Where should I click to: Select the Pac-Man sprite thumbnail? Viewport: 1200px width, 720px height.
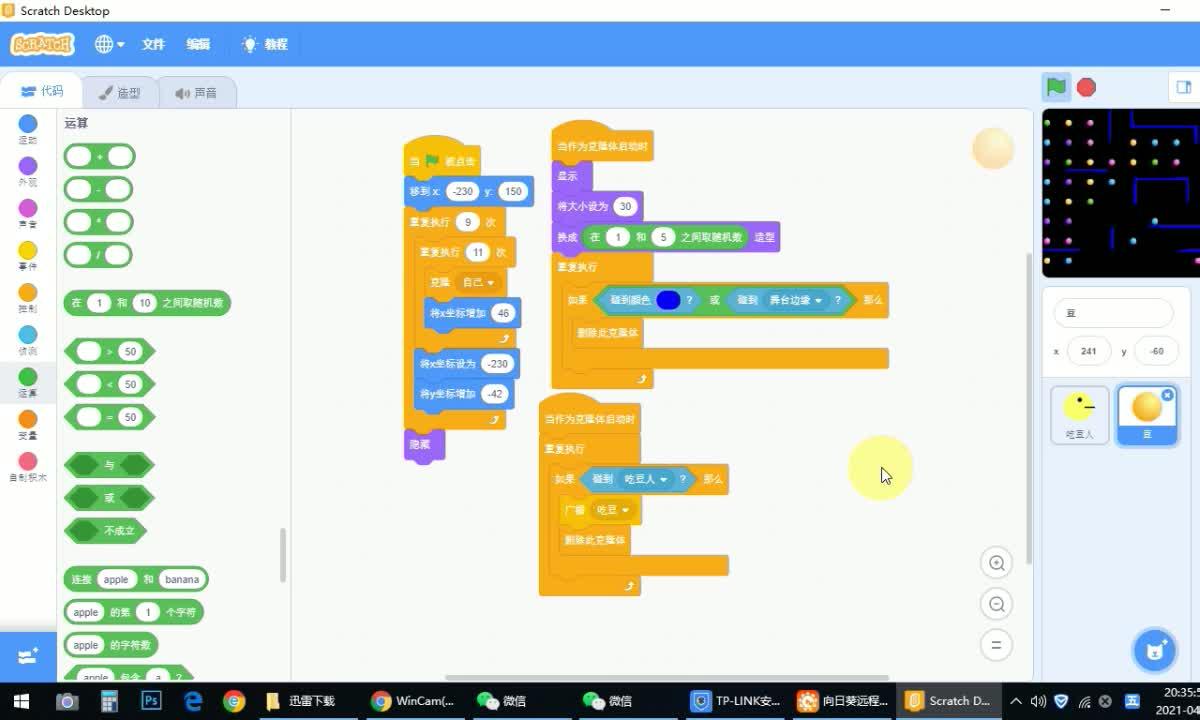[1079, 414]
